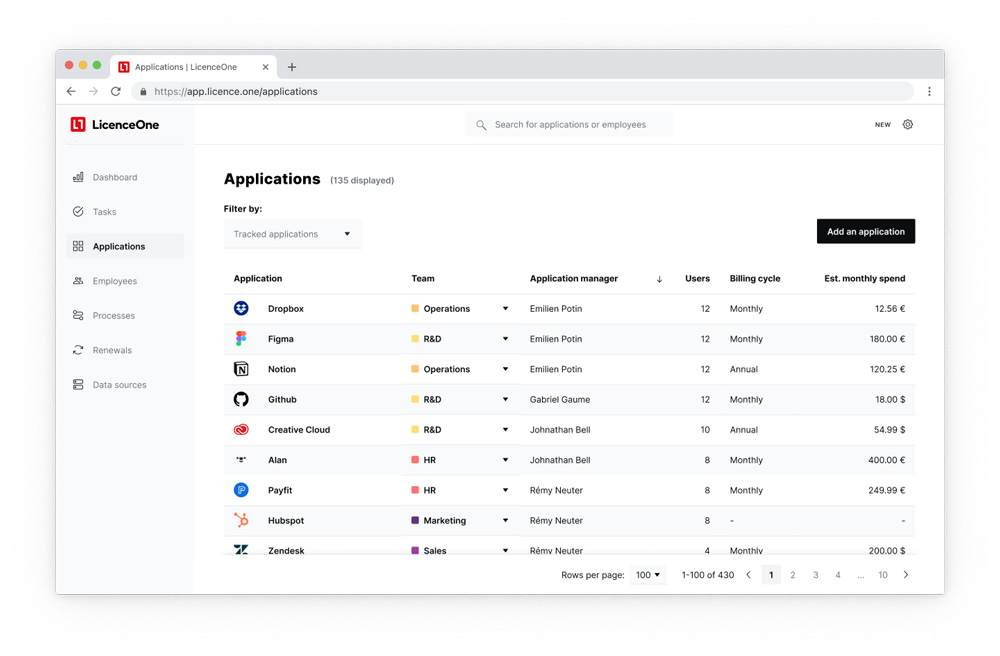Expand team dropdown for Hubspot
Viewport: 1000px width, 656px height.
pyautogui.click(x=505, y=520)
